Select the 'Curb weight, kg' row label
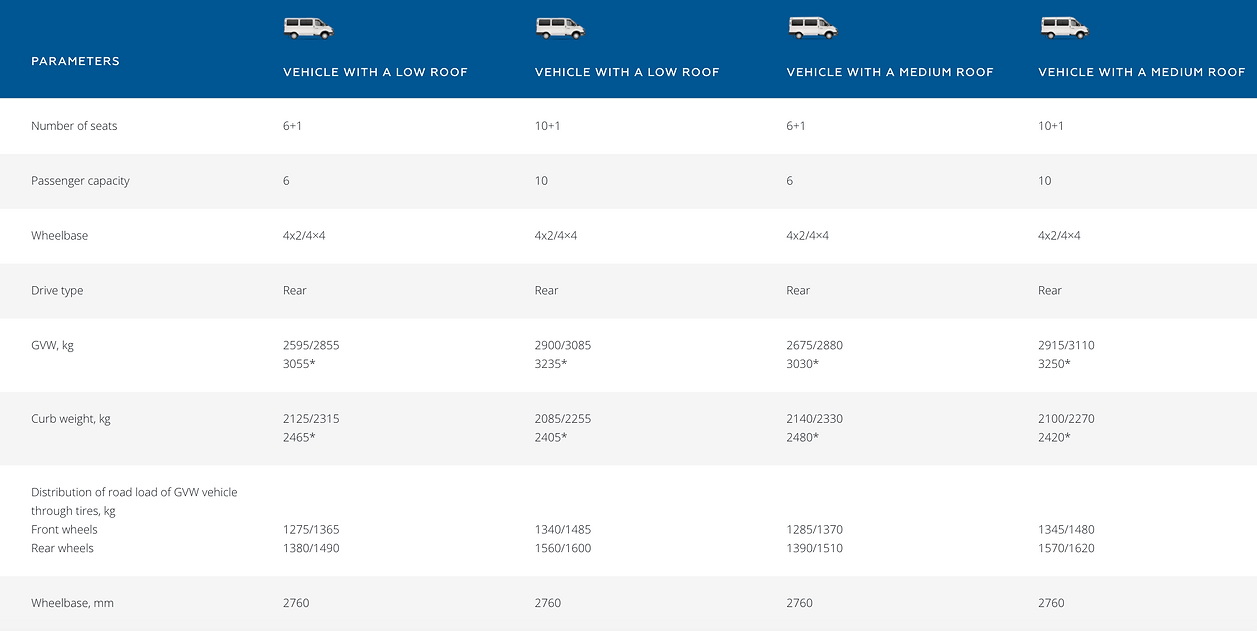The width and height of the screenshot is (1257, 631). coord(71,419)
